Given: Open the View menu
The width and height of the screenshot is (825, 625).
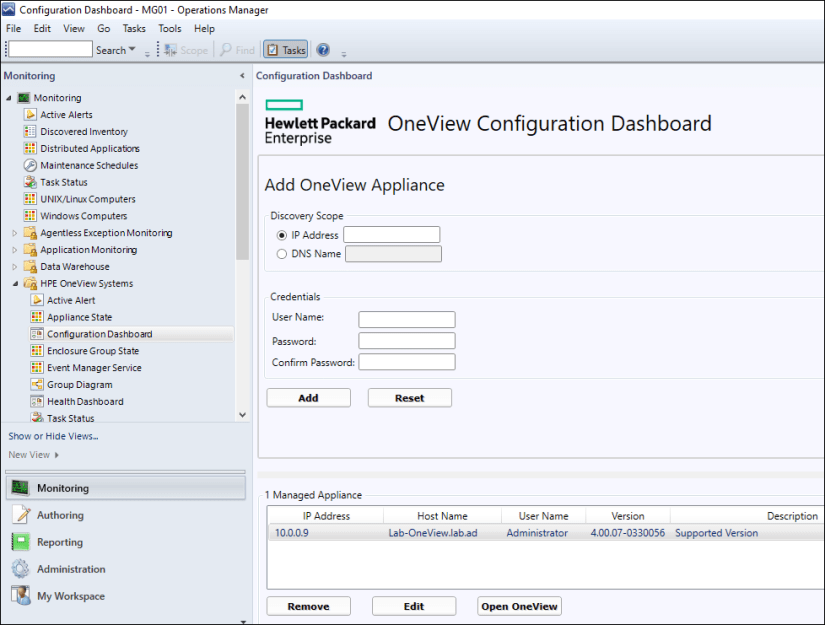Looking at the screenshot, I should point(74,28).
